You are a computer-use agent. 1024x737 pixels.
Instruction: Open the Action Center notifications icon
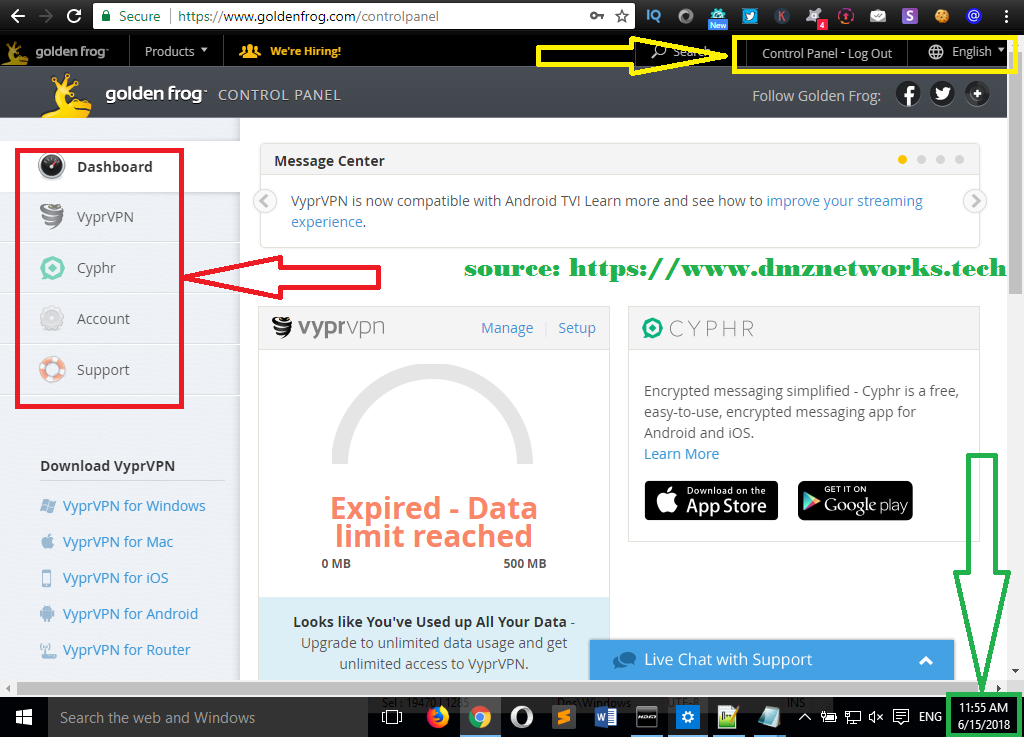click(901, 717)
